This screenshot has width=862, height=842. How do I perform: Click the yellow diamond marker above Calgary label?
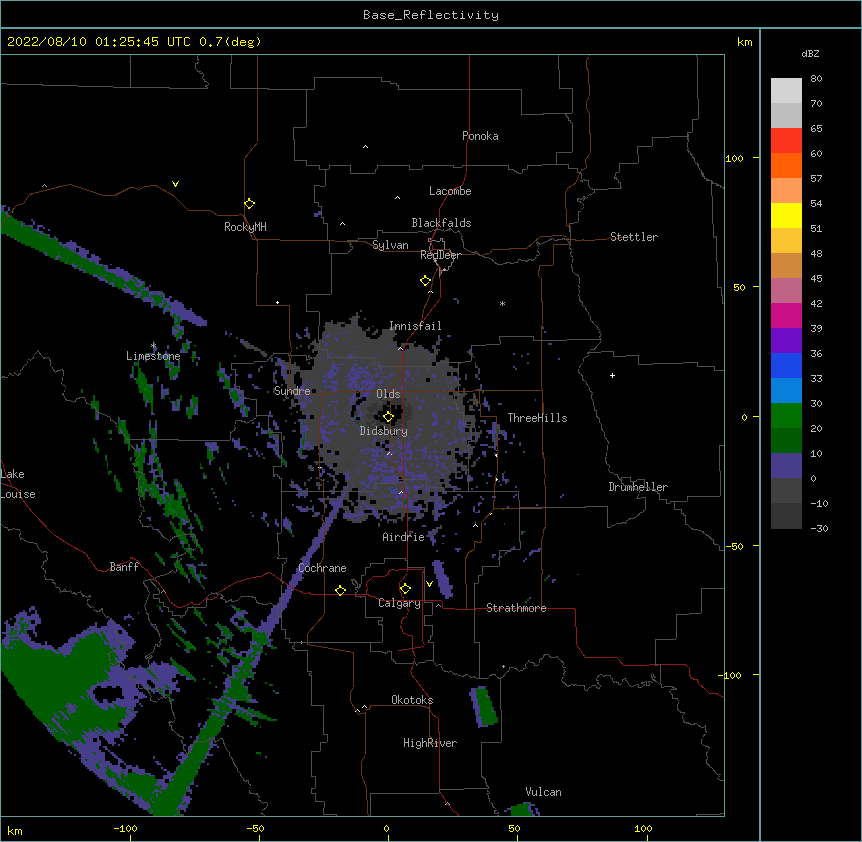[x=405, y=589]
